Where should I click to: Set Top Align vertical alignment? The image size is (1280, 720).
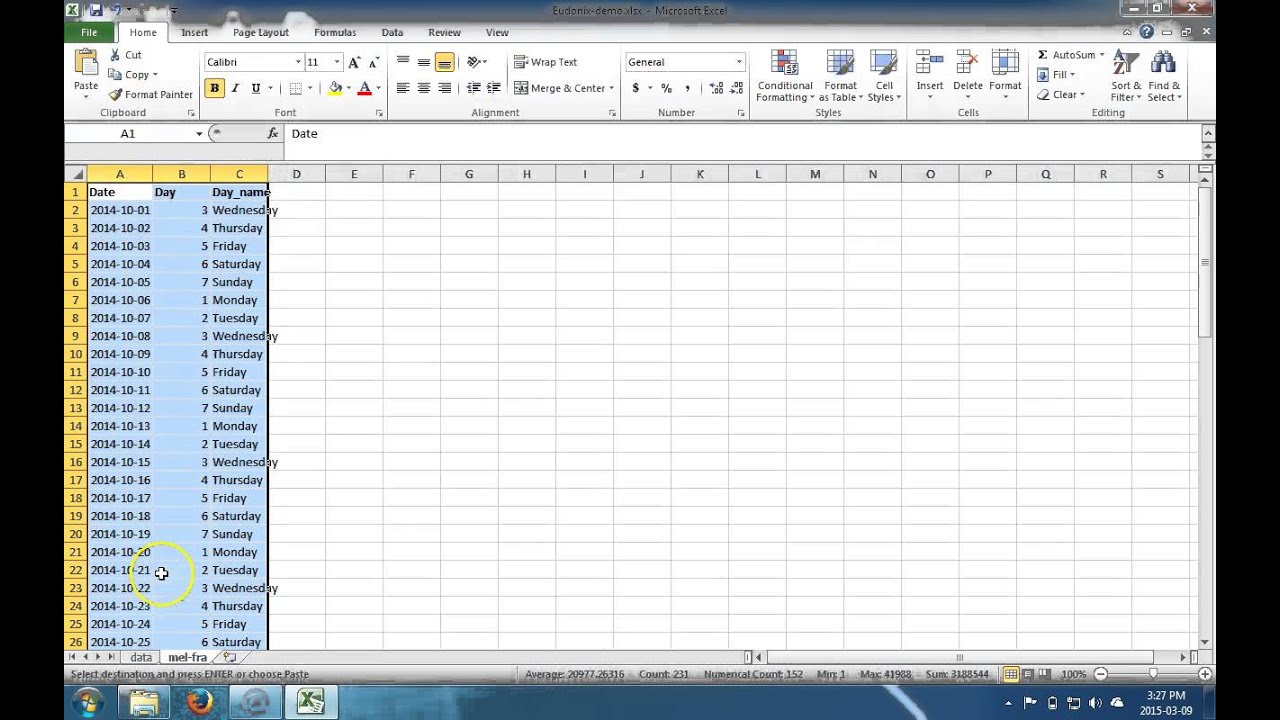coord(403,62)
